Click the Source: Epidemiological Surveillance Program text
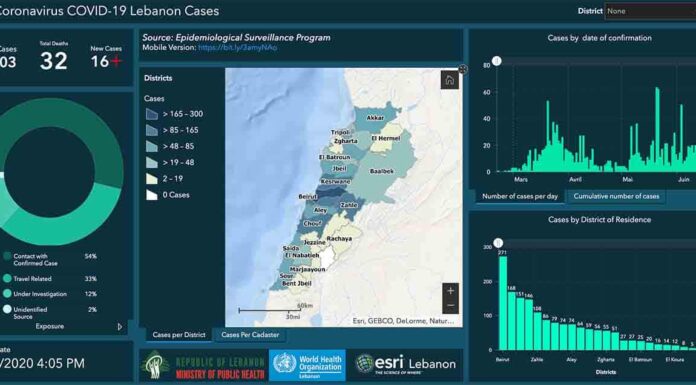This screenshot has width=696, height=385. point(236,38)
